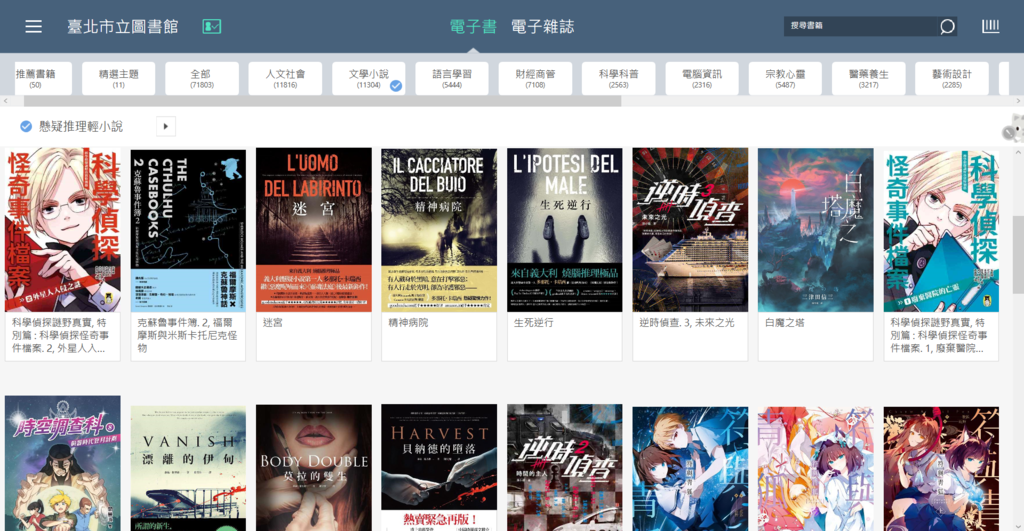
Task: Expand subcategories with the arrow button
Action: [x=166, y=126]
